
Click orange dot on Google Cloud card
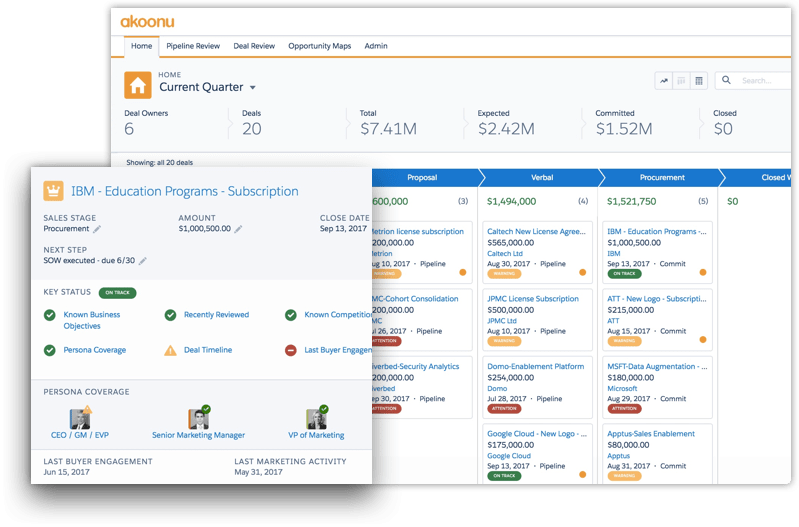click(x=582, y=475)
